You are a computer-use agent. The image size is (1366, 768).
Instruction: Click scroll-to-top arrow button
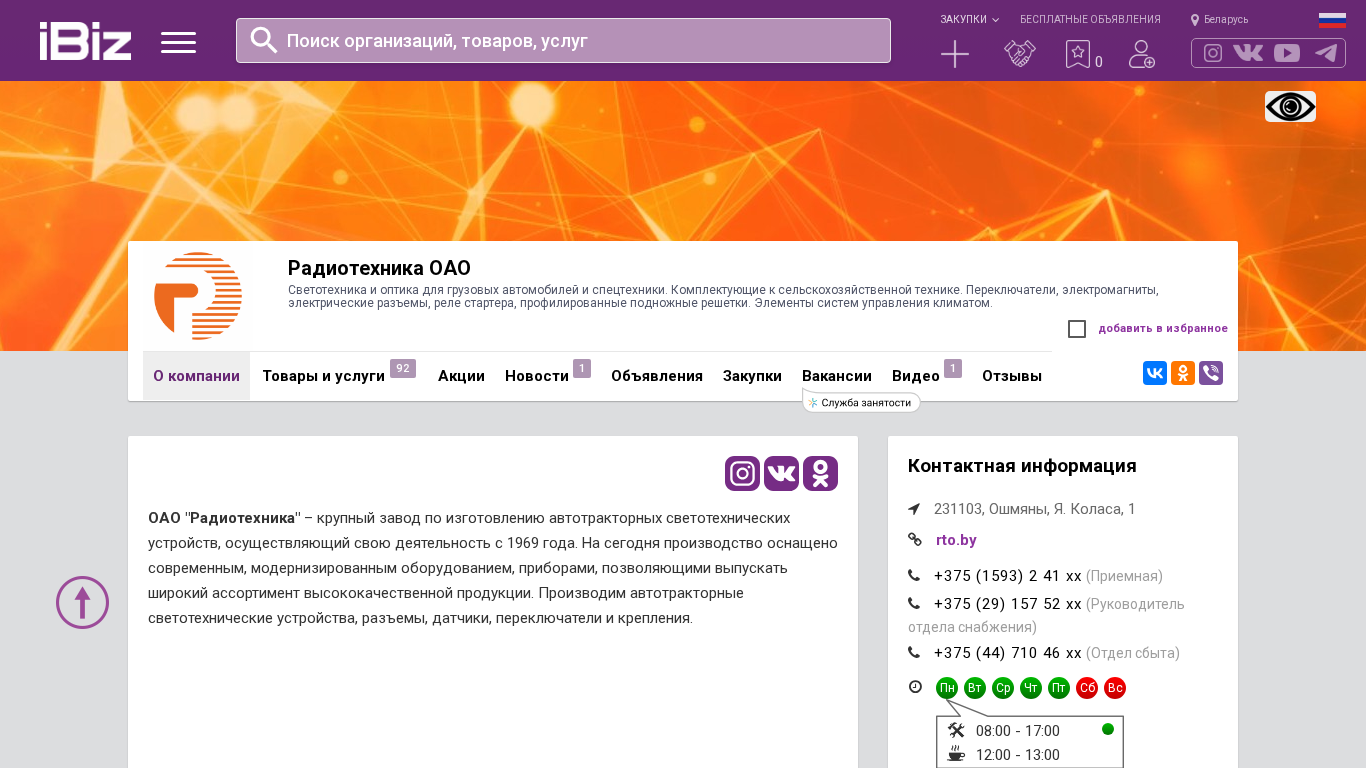(x=82, y=602)
